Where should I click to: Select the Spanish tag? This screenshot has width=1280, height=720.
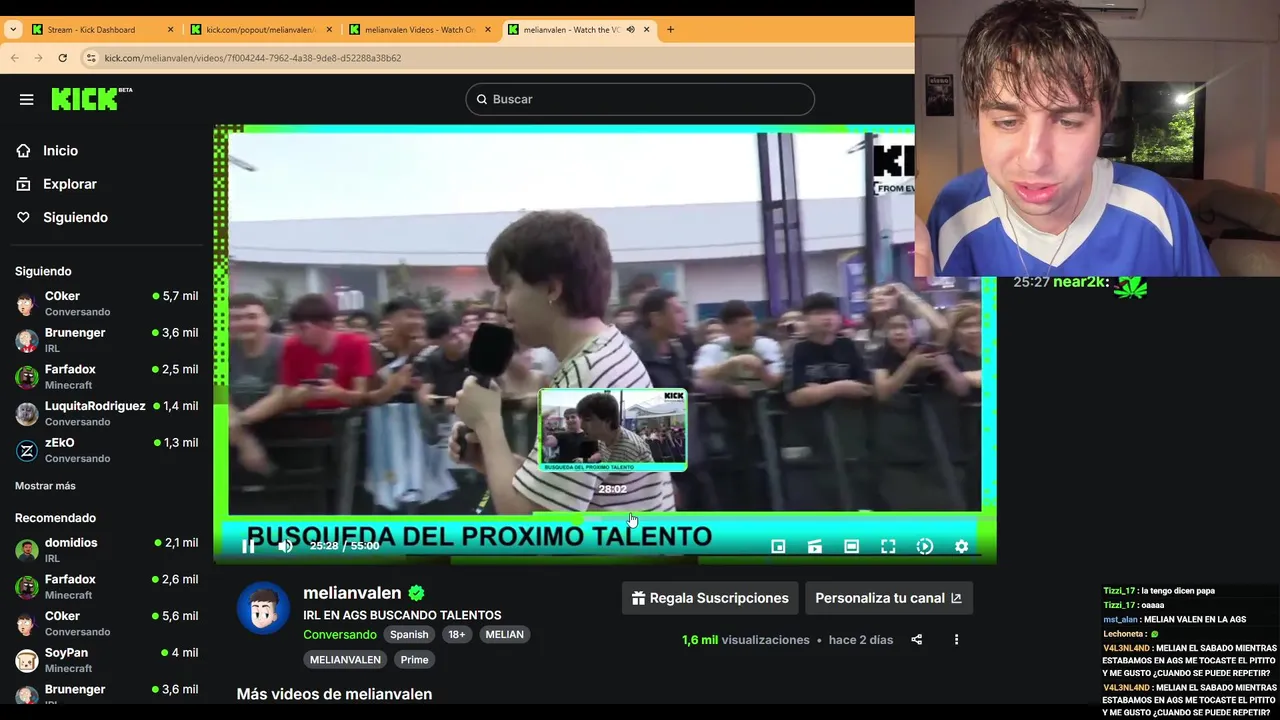pyautogui.click(x=409, y=635)
